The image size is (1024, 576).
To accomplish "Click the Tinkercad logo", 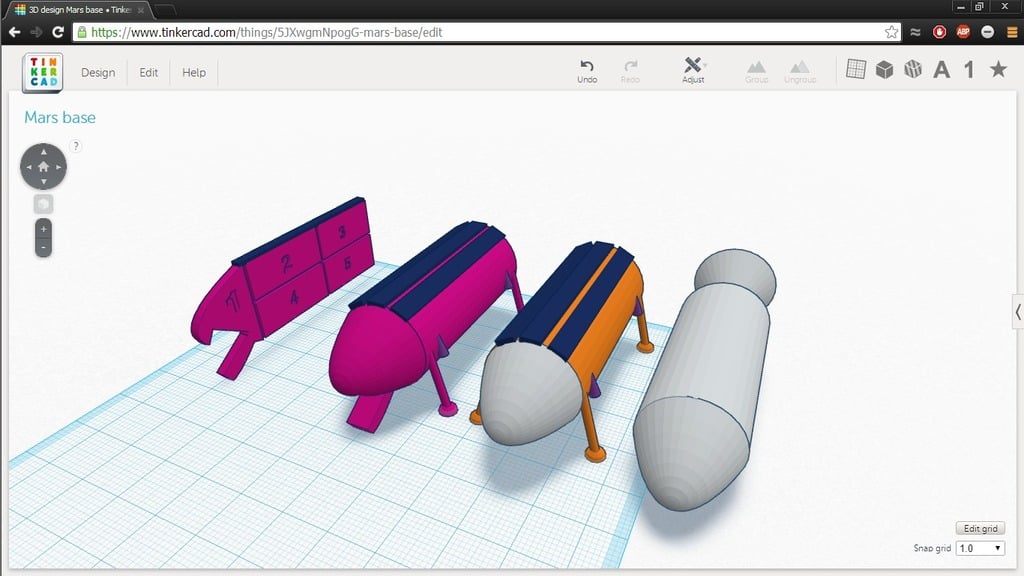I will coord(43,72).
